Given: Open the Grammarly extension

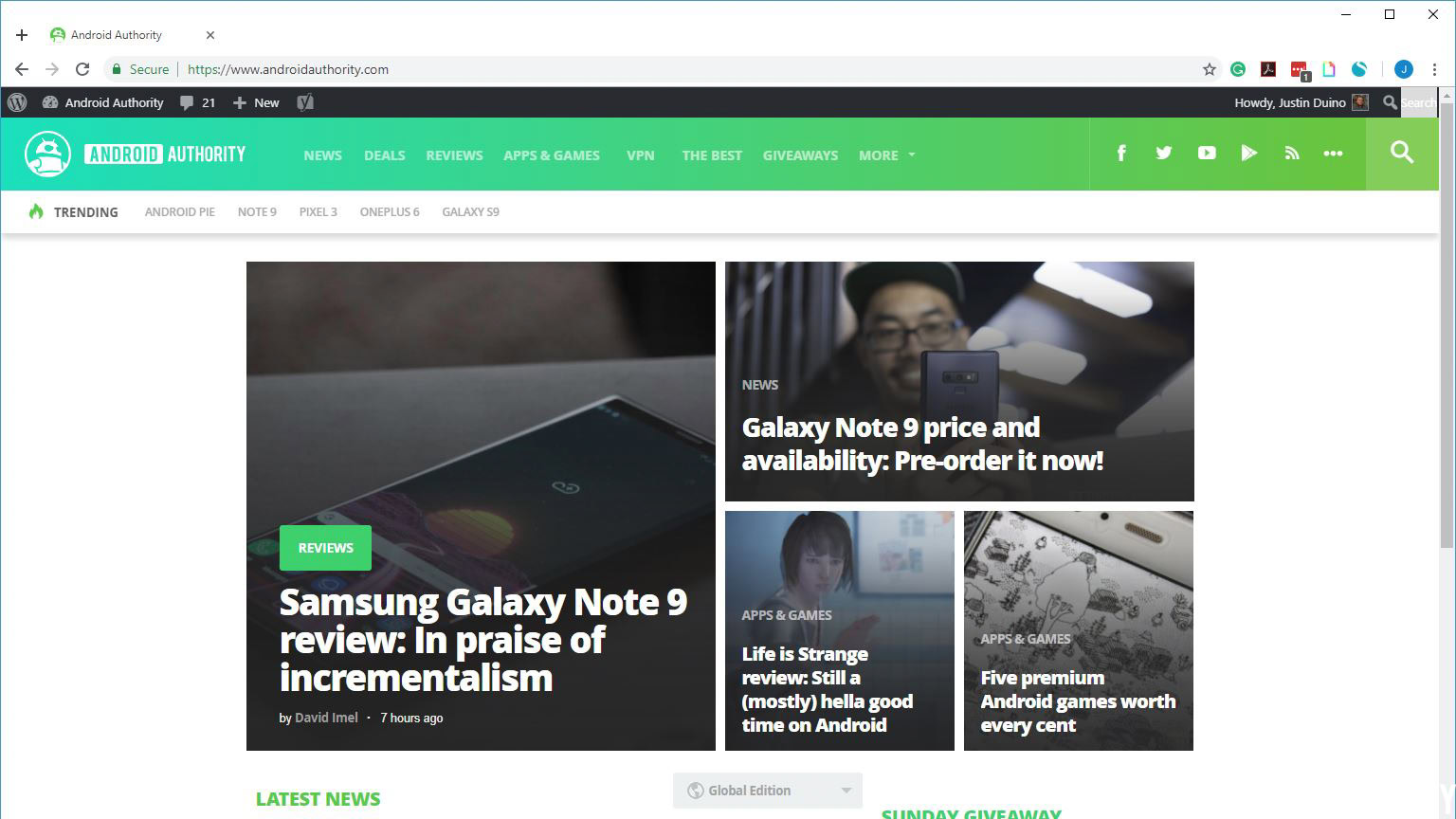Looking at the screenshot, I should point(1238,69).
